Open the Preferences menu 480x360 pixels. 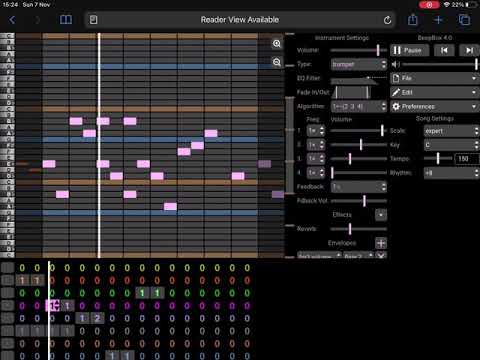point(435,107)
